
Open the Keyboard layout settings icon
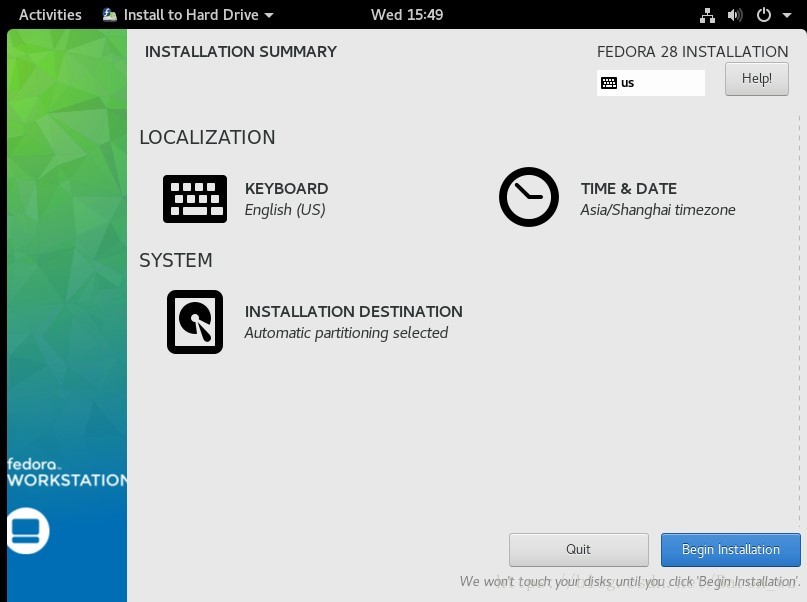pyautogui.click(x=195, y=199)
